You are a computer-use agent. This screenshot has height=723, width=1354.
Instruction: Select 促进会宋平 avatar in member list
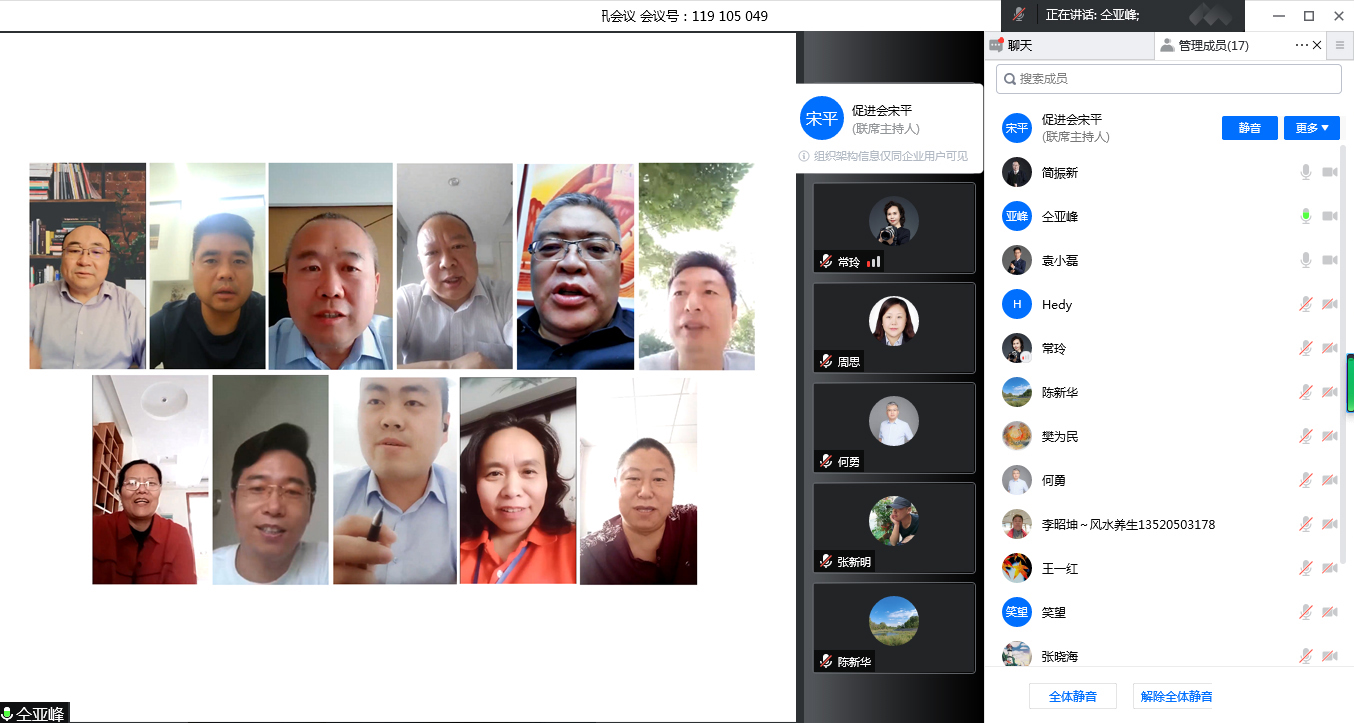[1017, 128]
